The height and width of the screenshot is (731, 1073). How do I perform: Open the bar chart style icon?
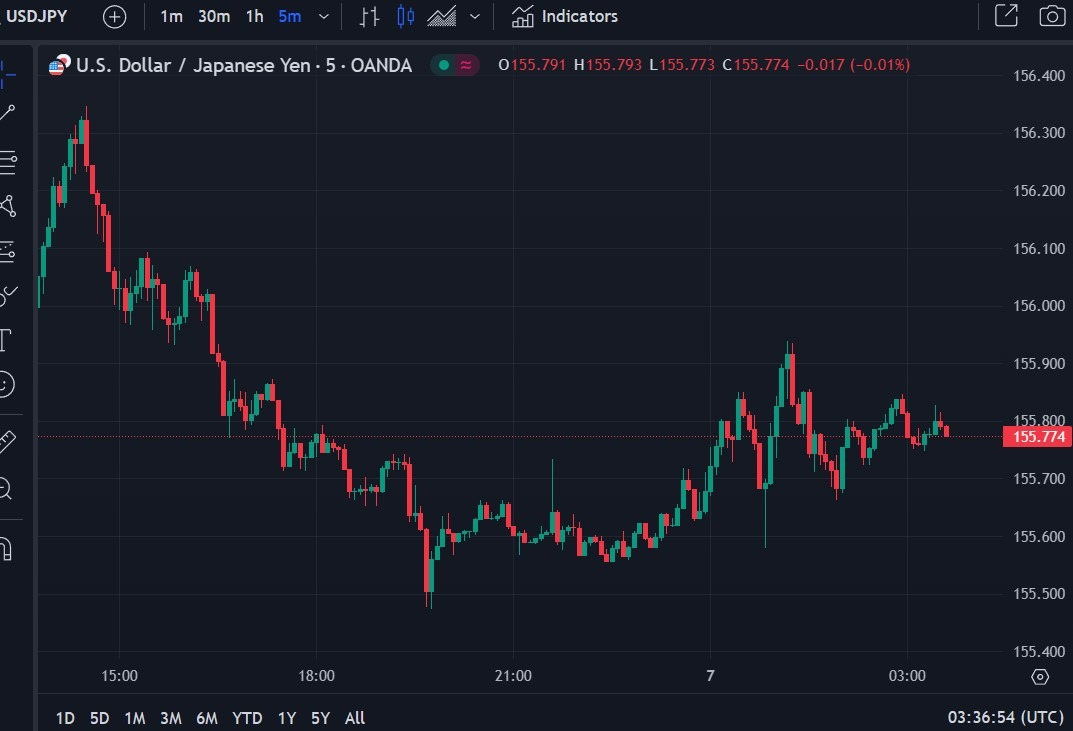pyautogui.click(x=370, y=16)
